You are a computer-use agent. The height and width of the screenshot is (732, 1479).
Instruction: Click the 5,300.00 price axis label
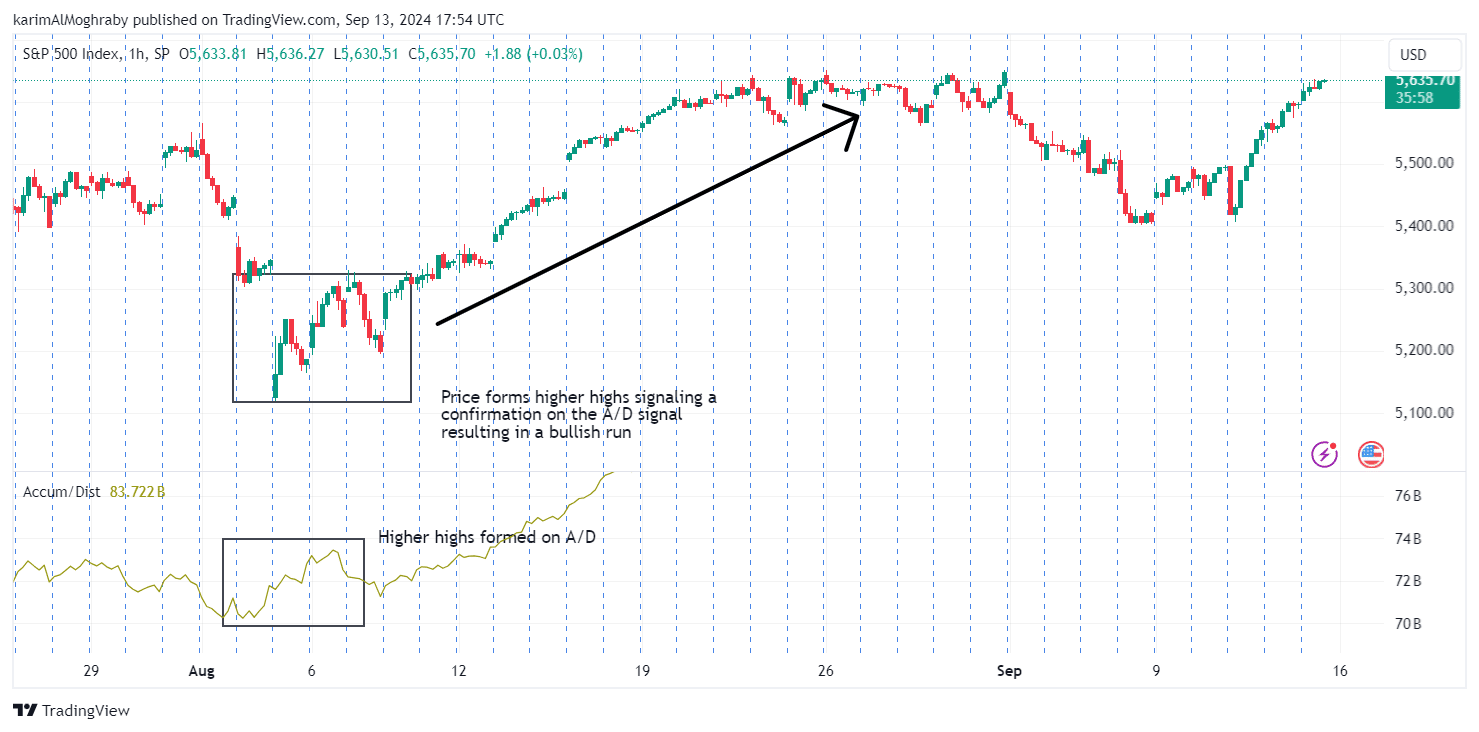coord(1425,288)
